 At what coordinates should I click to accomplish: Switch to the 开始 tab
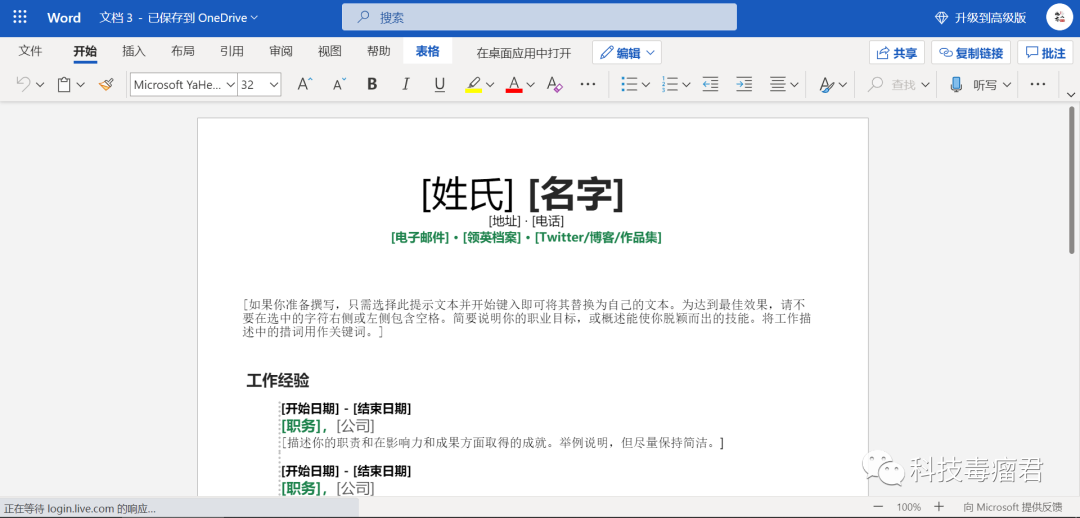pos(85,51)
